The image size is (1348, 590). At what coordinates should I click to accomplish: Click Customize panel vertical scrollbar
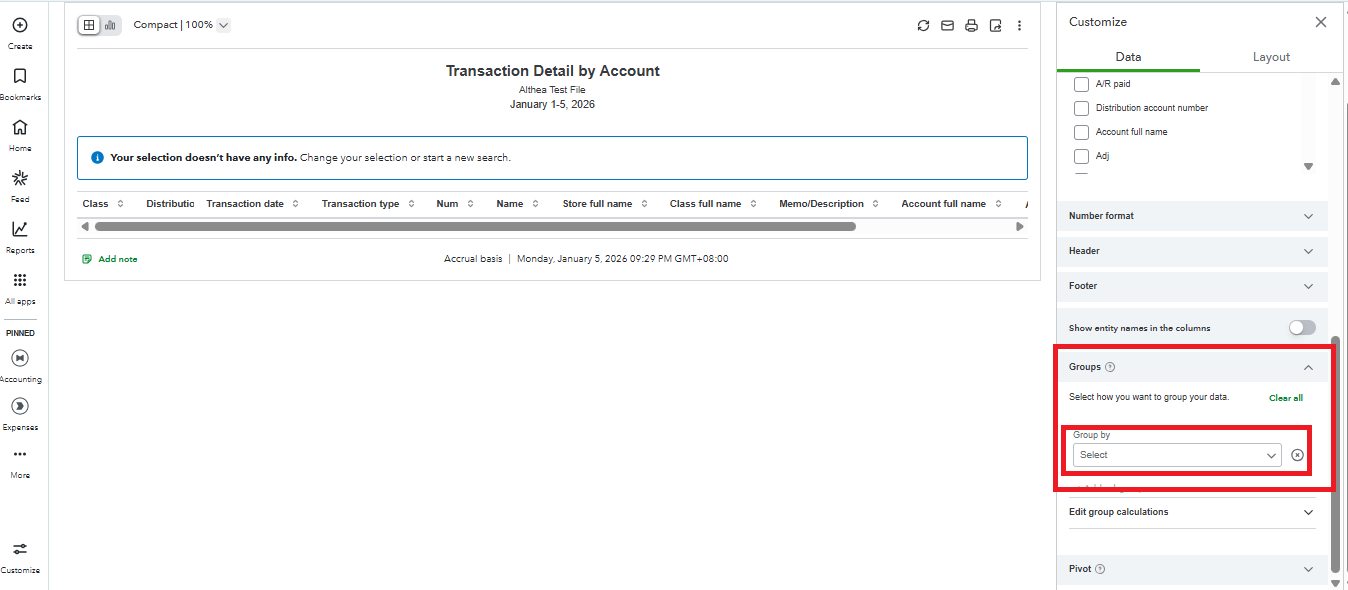point(1335,456)
